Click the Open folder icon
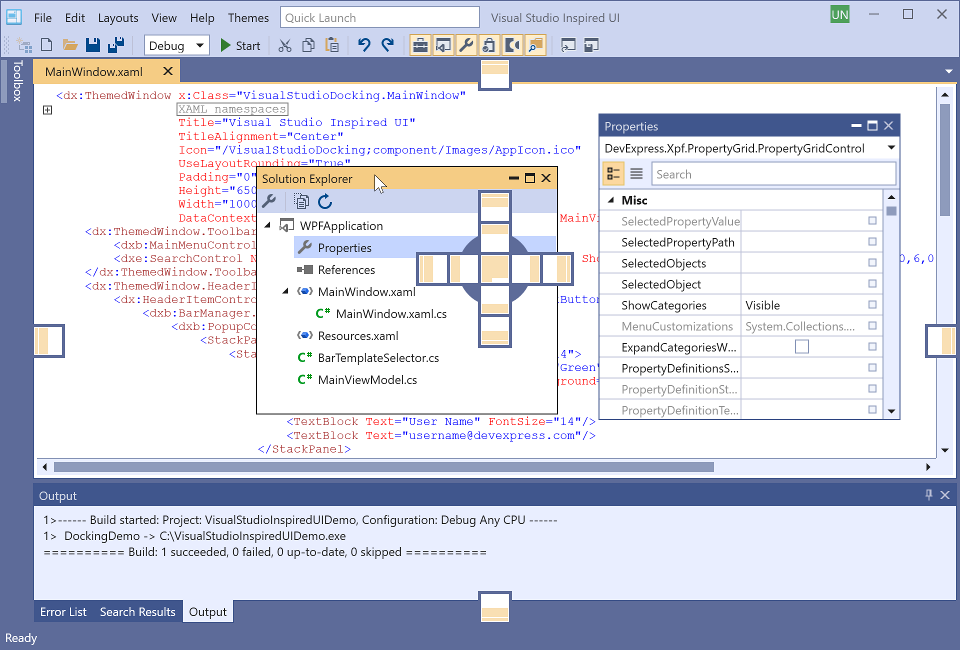 click(70, 45)
